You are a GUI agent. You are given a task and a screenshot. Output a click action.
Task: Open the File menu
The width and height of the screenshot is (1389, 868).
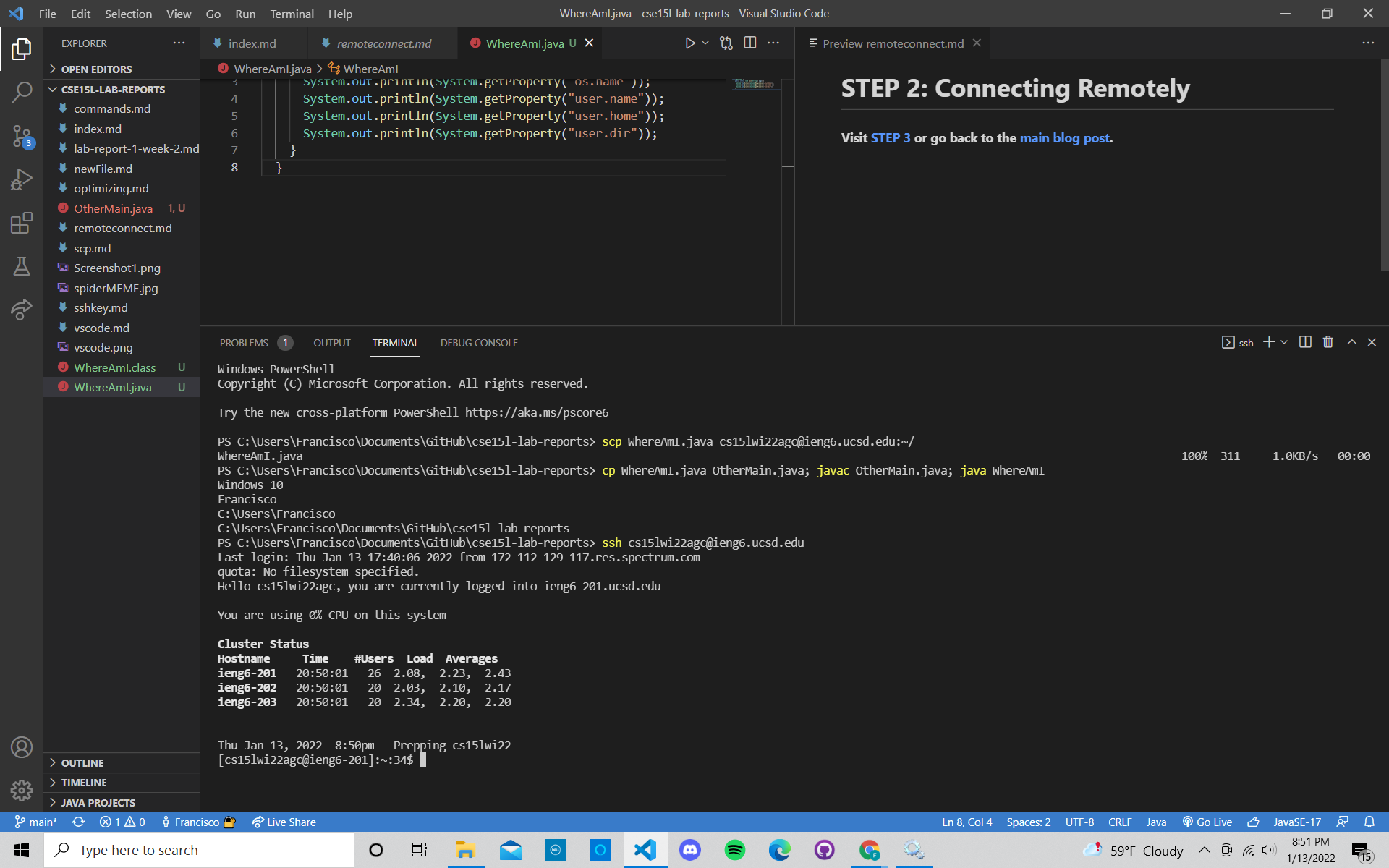pyautogui.click(x=48, y=14)
